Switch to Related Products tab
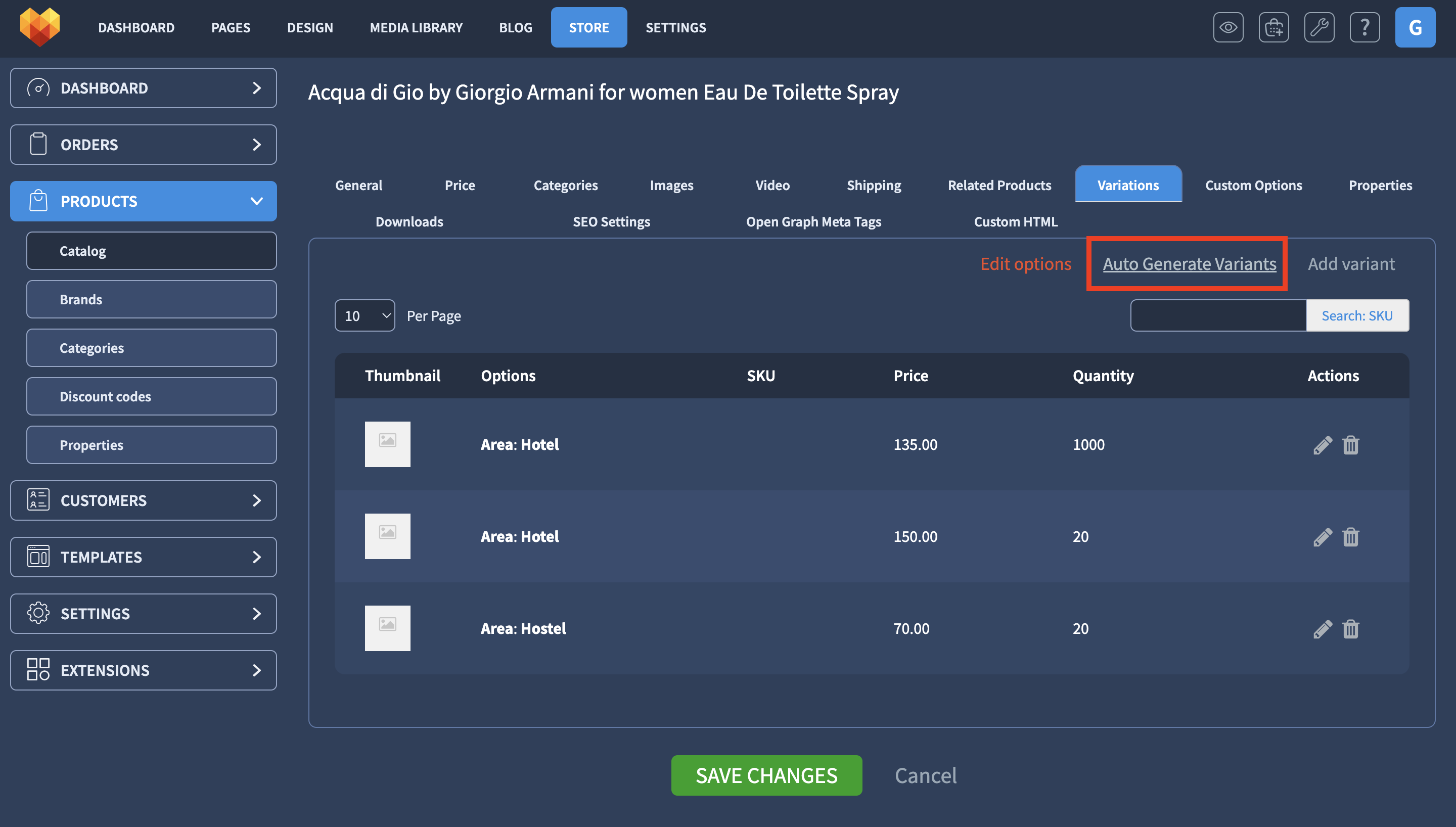The width and height of the screenshot is (1456, 827). [x=999, y=185]
